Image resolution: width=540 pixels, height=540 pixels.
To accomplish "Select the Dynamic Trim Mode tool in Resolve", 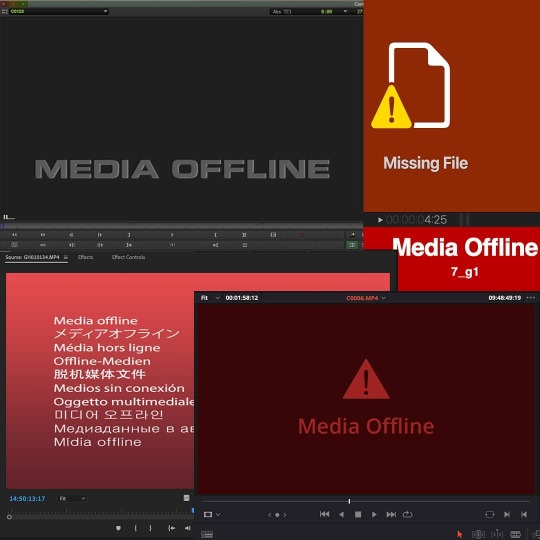I will (497, 534).
